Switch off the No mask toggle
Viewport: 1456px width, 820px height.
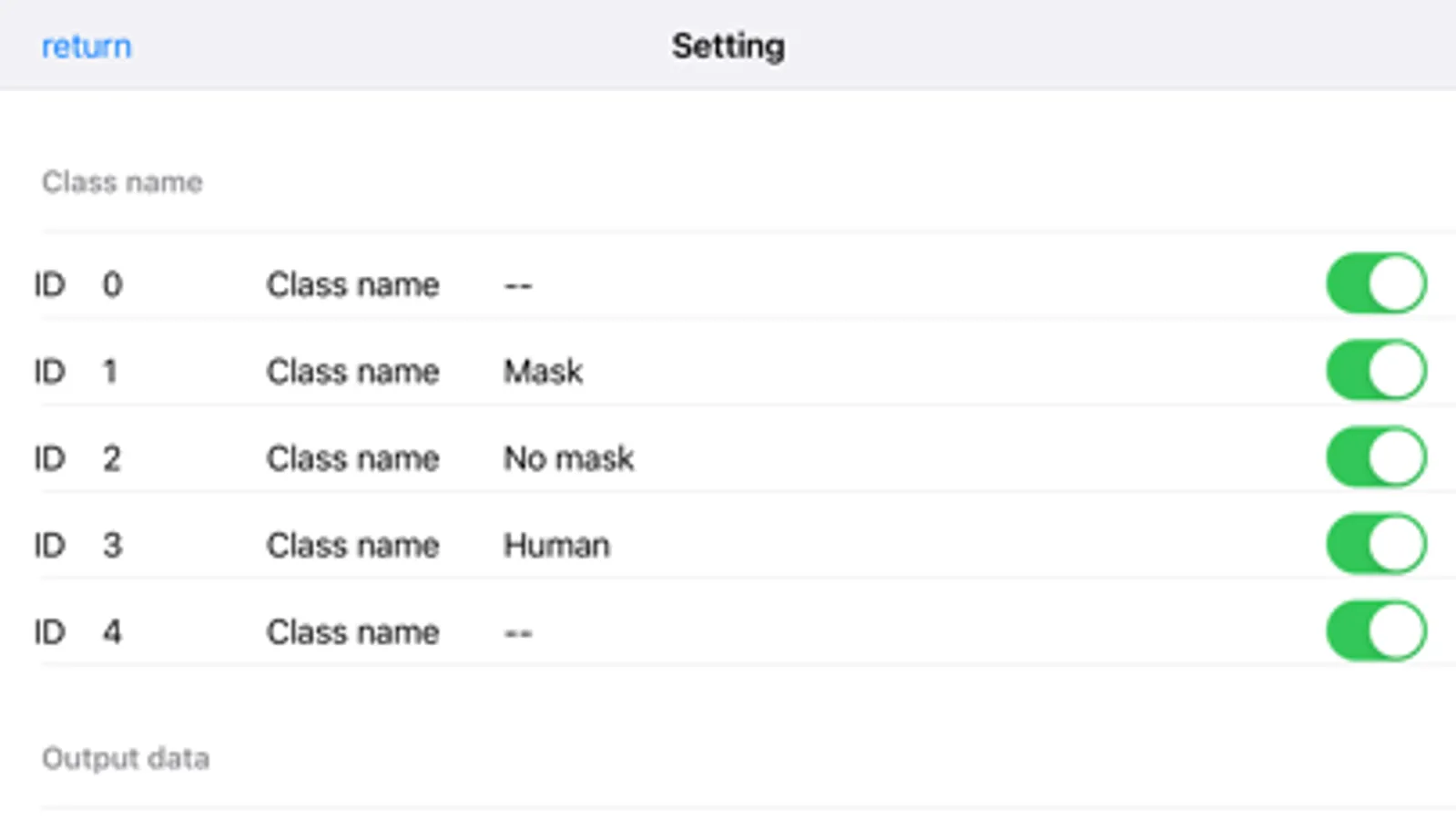coord(1375,457)
